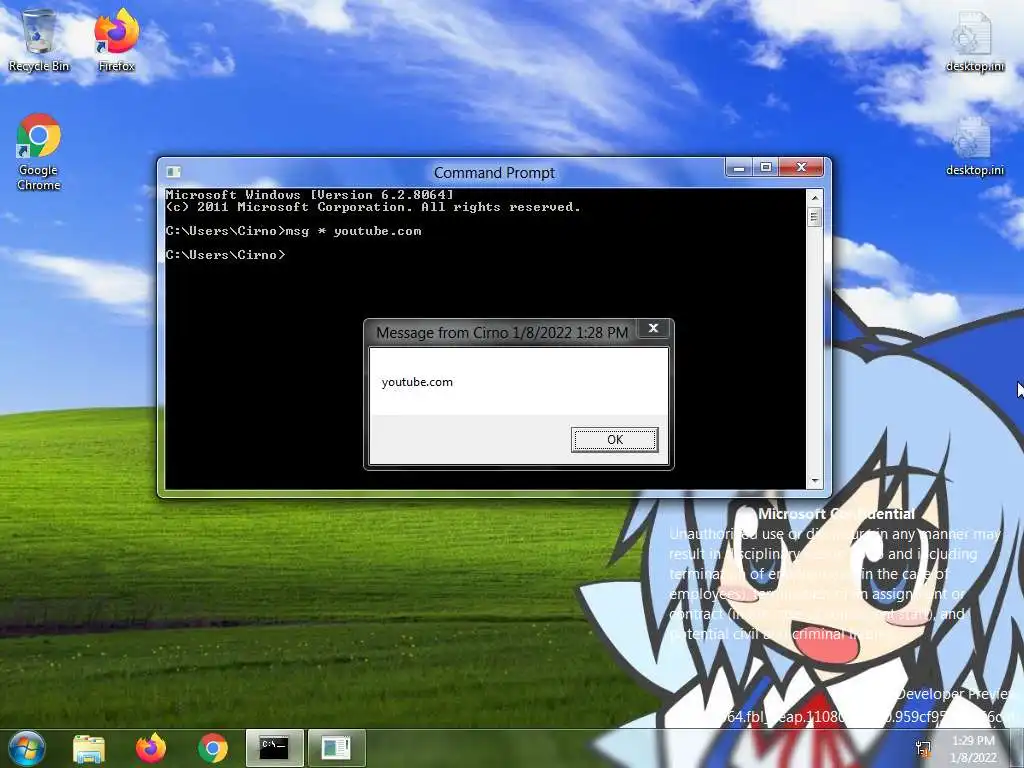This screenshot has width=1024, height=768.
Task: Click the 'youtube.com' text in message dialog
Action: [417, 382]
